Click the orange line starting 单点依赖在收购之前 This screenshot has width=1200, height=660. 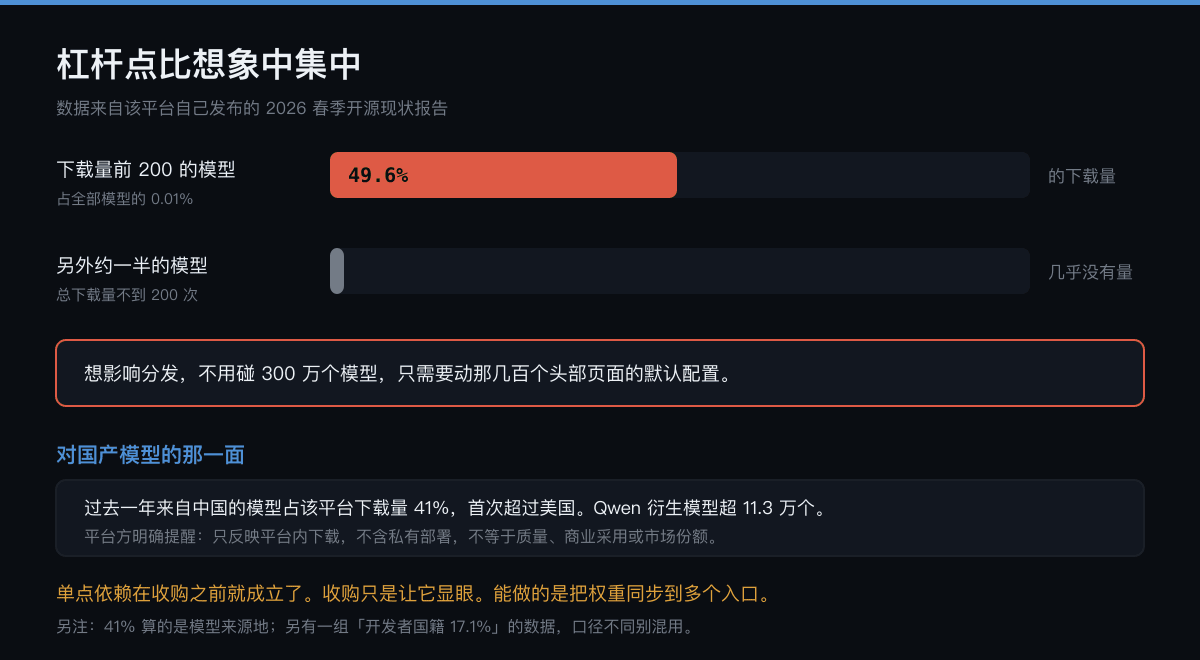pos(414,594)
